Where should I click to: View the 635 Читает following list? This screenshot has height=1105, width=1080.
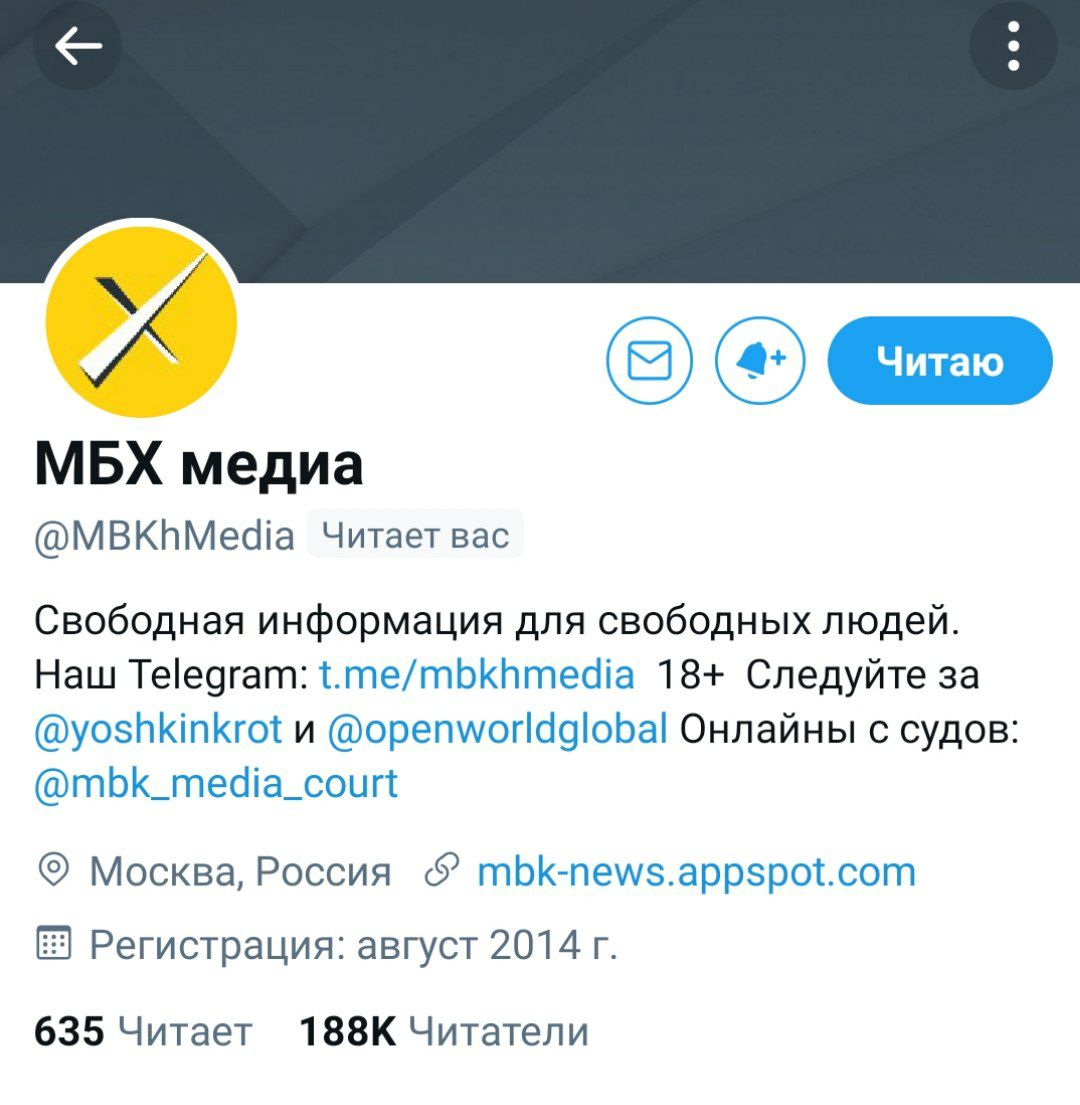coord(143,1032)
